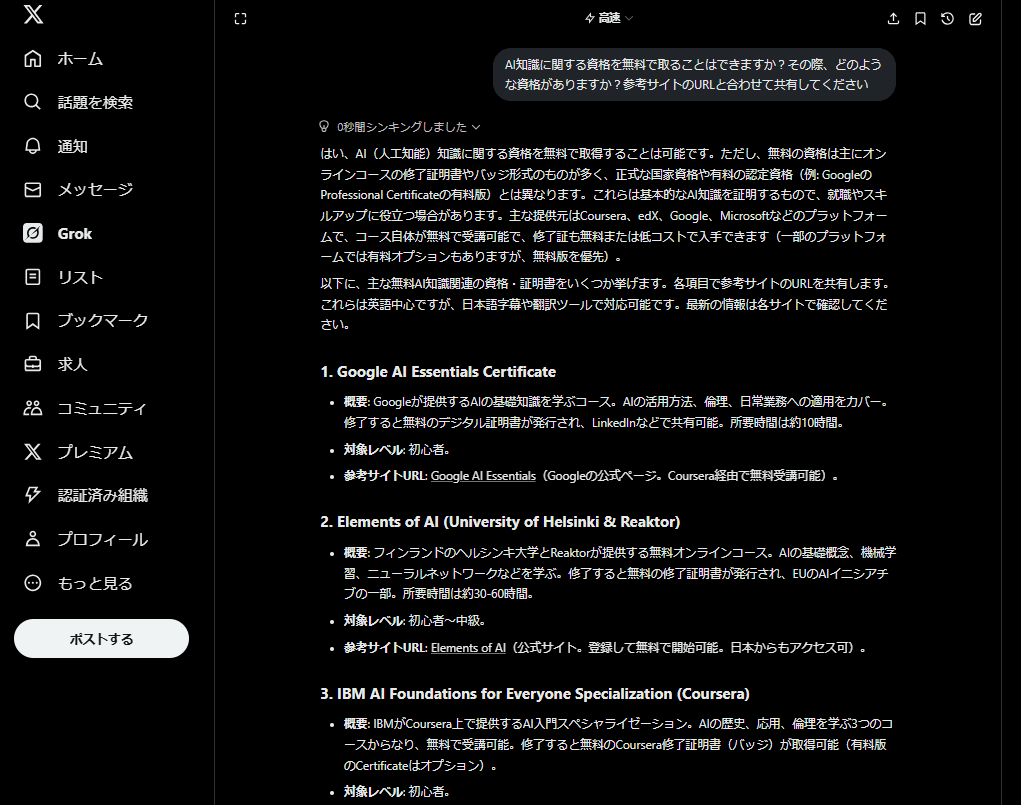Follow the Elements of AI link
This screenshot has width=1021, height=805.
[468, 648]
